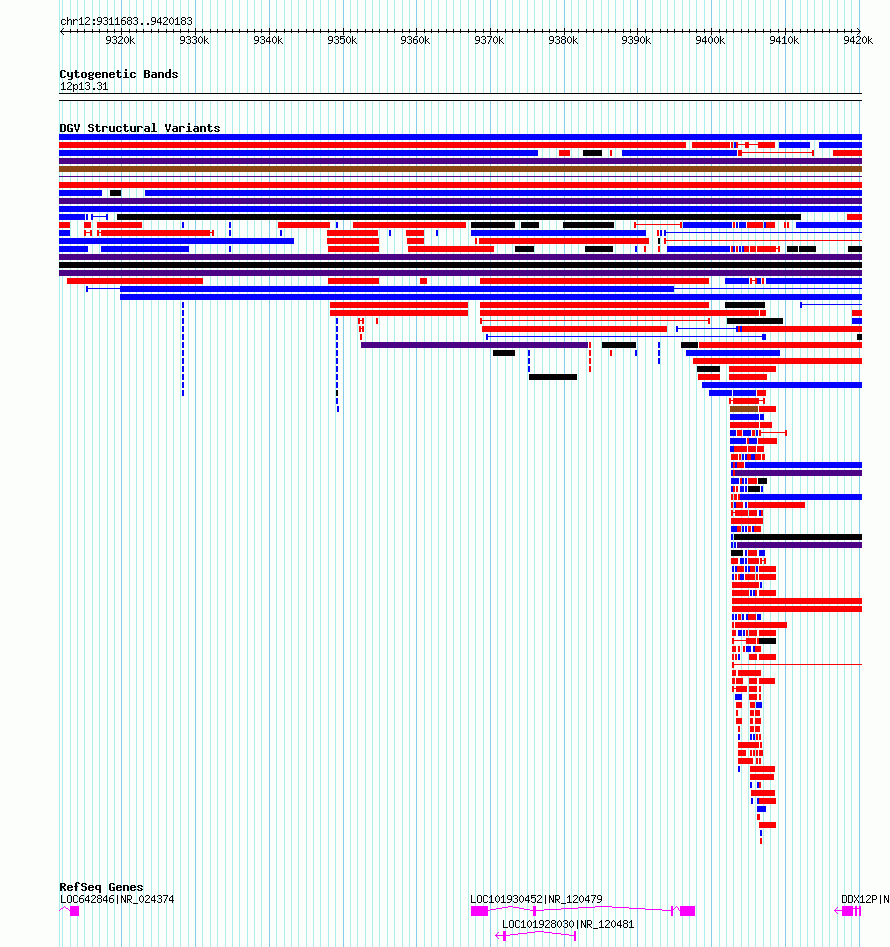Open the DGV Structural Variants track title
The width and height of the screenshot is (890, 947).
(x=139, y=128)
